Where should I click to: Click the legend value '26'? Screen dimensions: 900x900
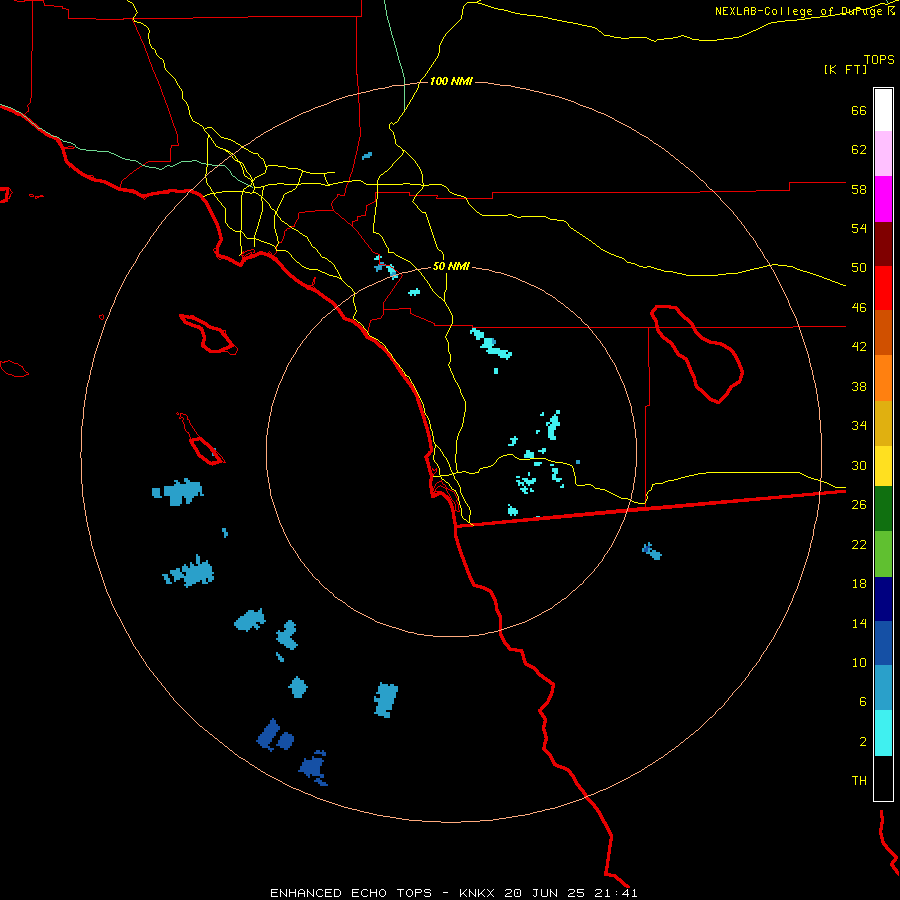click(x=859, y=504)
